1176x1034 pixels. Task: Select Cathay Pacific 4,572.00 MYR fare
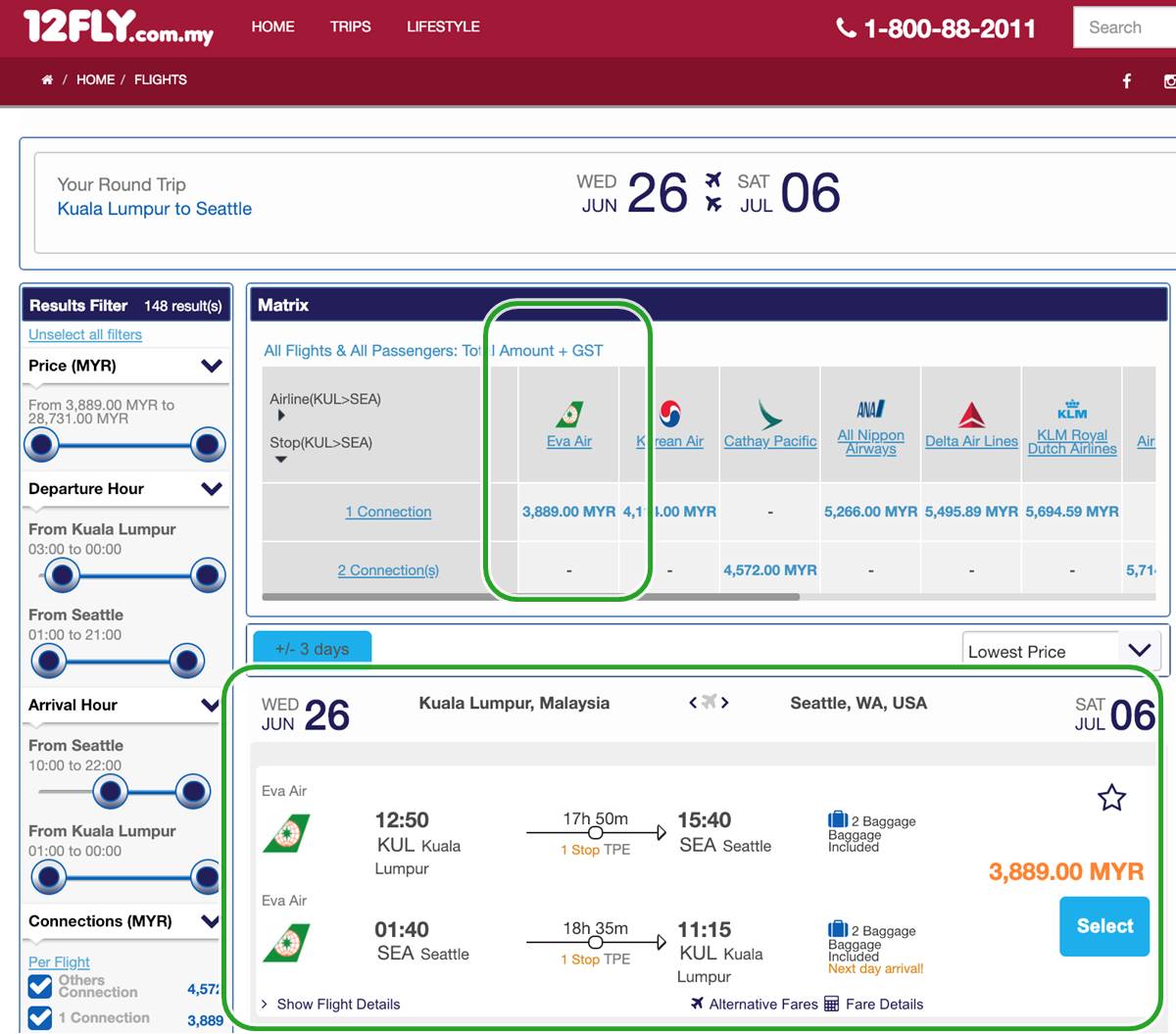(769, 569)
